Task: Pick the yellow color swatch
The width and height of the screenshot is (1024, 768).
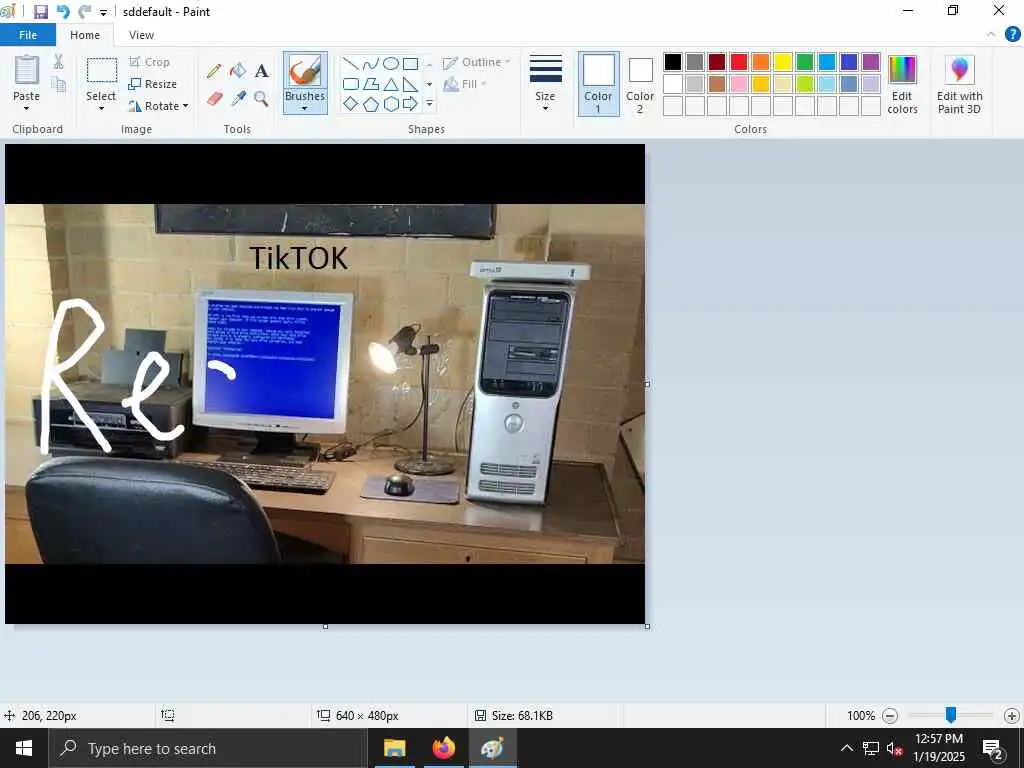Action: pyautogui.click(x=783, y=62)
